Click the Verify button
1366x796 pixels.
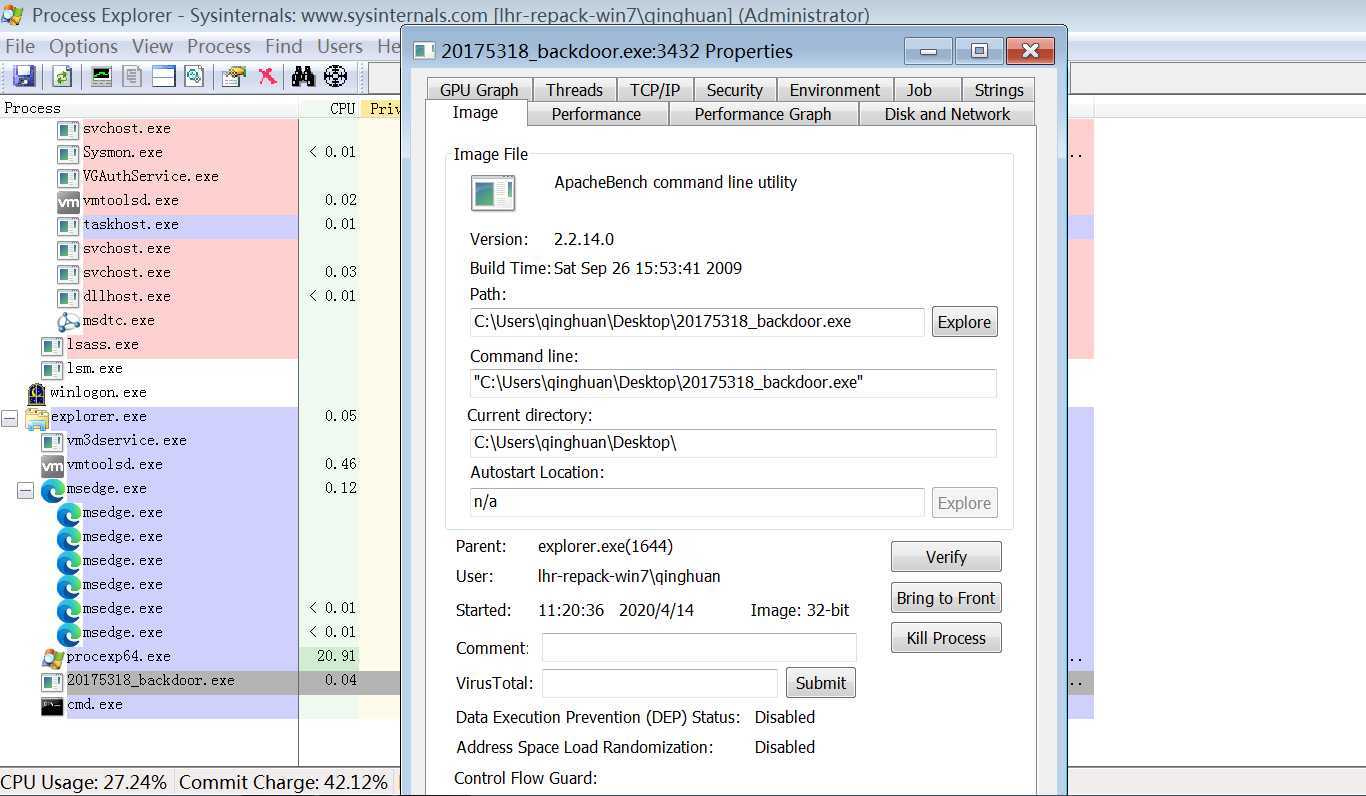click(x=946, y=557)
